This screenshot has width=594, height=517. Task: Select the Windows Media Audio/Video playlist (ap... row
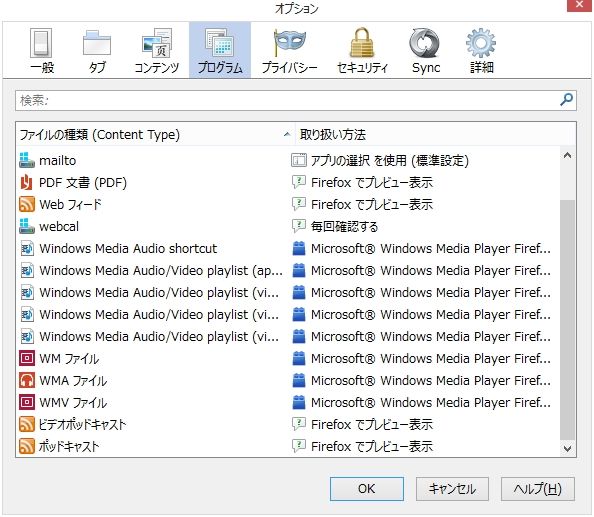pyautogui.click(x=288, y=270)
